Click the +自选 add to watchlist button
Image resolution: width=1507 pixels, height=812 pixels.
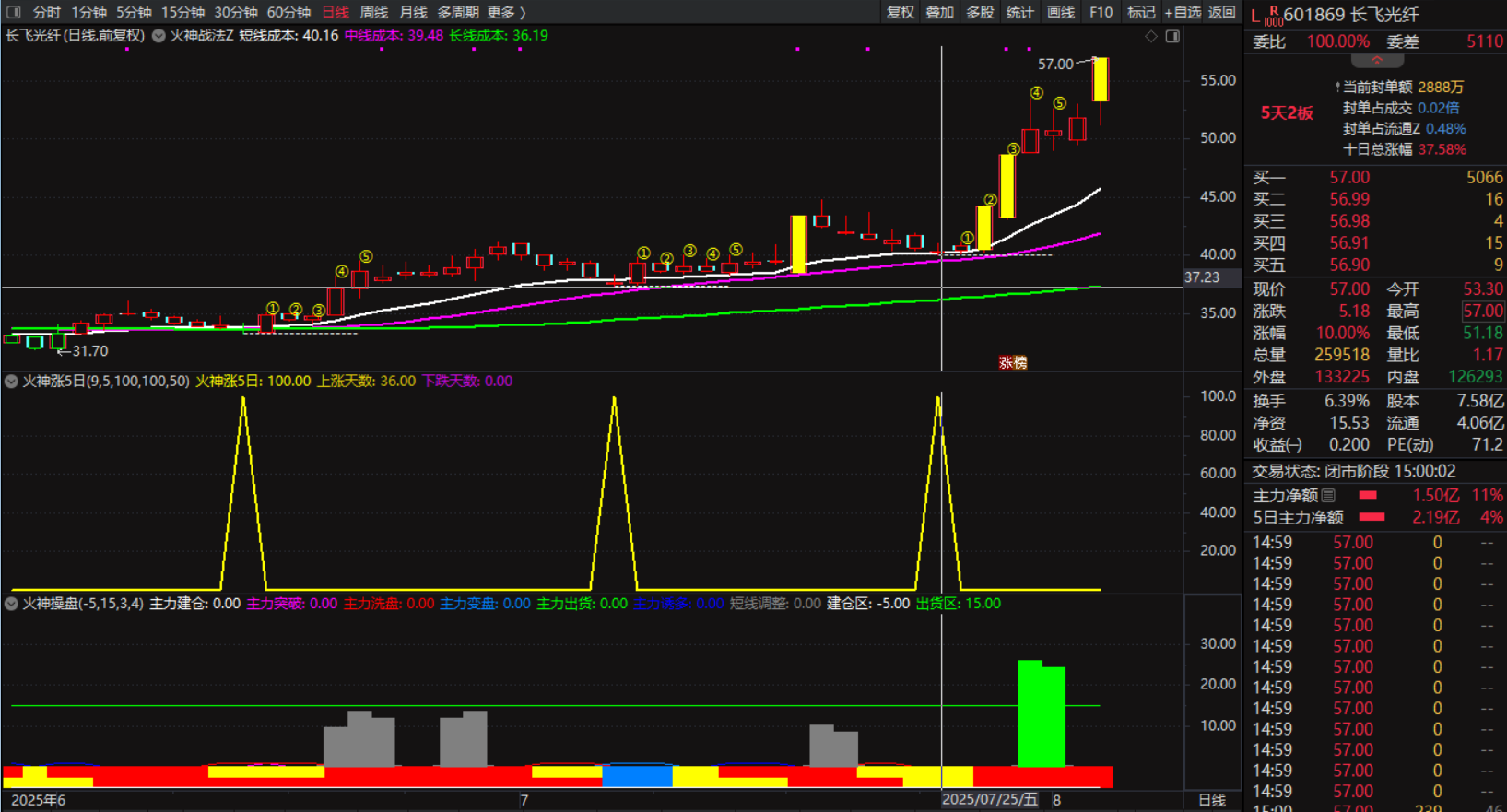1183,12
